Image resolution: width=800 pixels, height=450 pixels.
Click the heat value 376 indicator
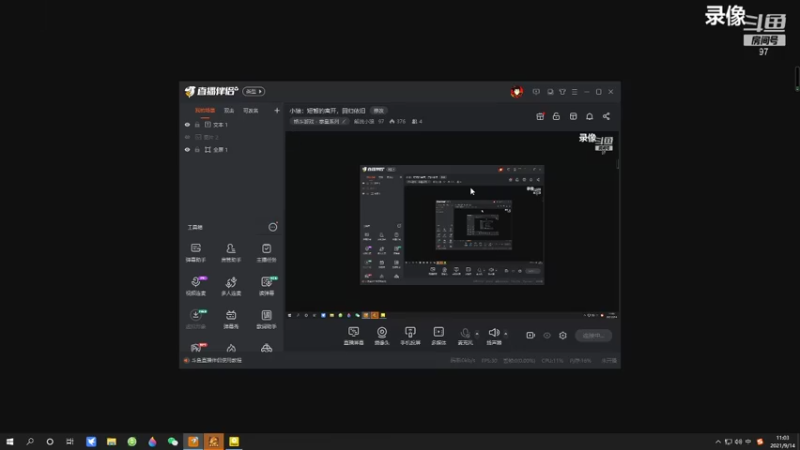(x=397, y=121)
